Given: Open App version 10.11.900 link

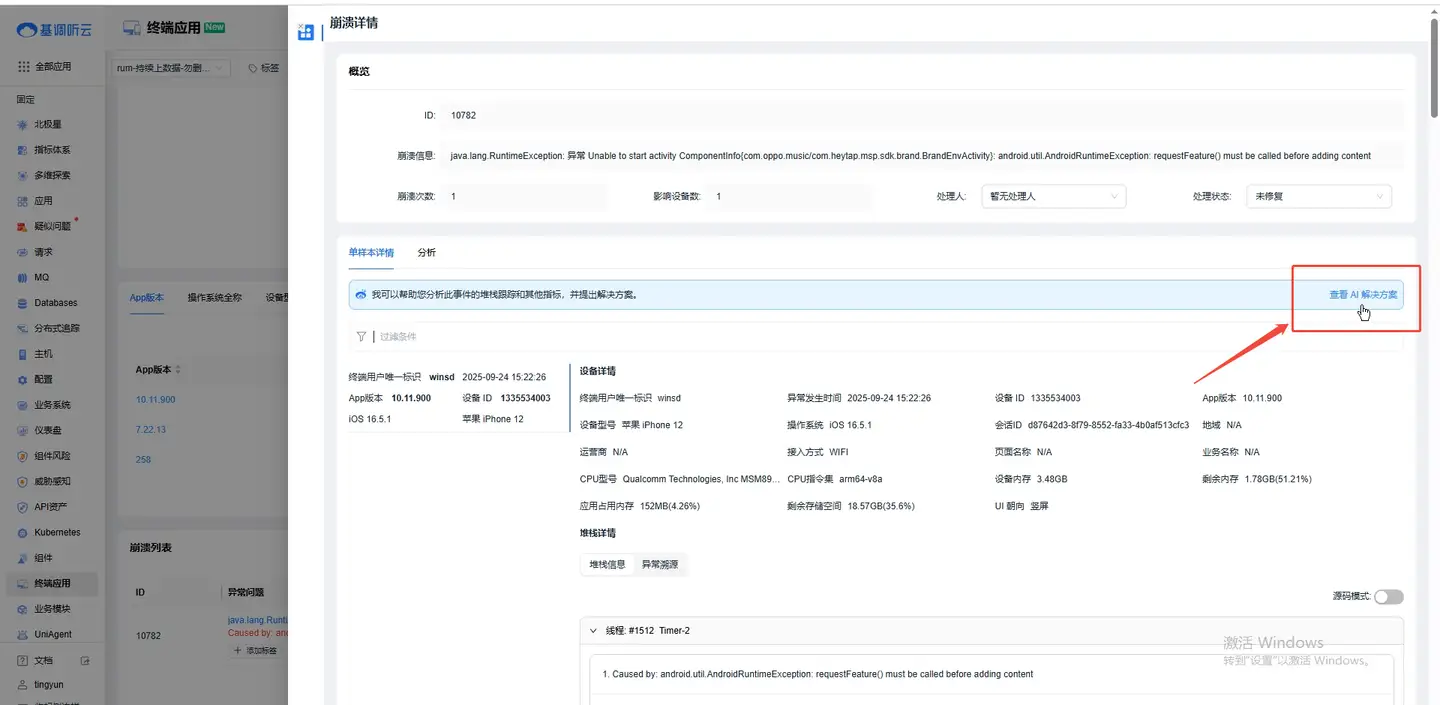Looking at the screenshot, I should (x=155, y=400).
